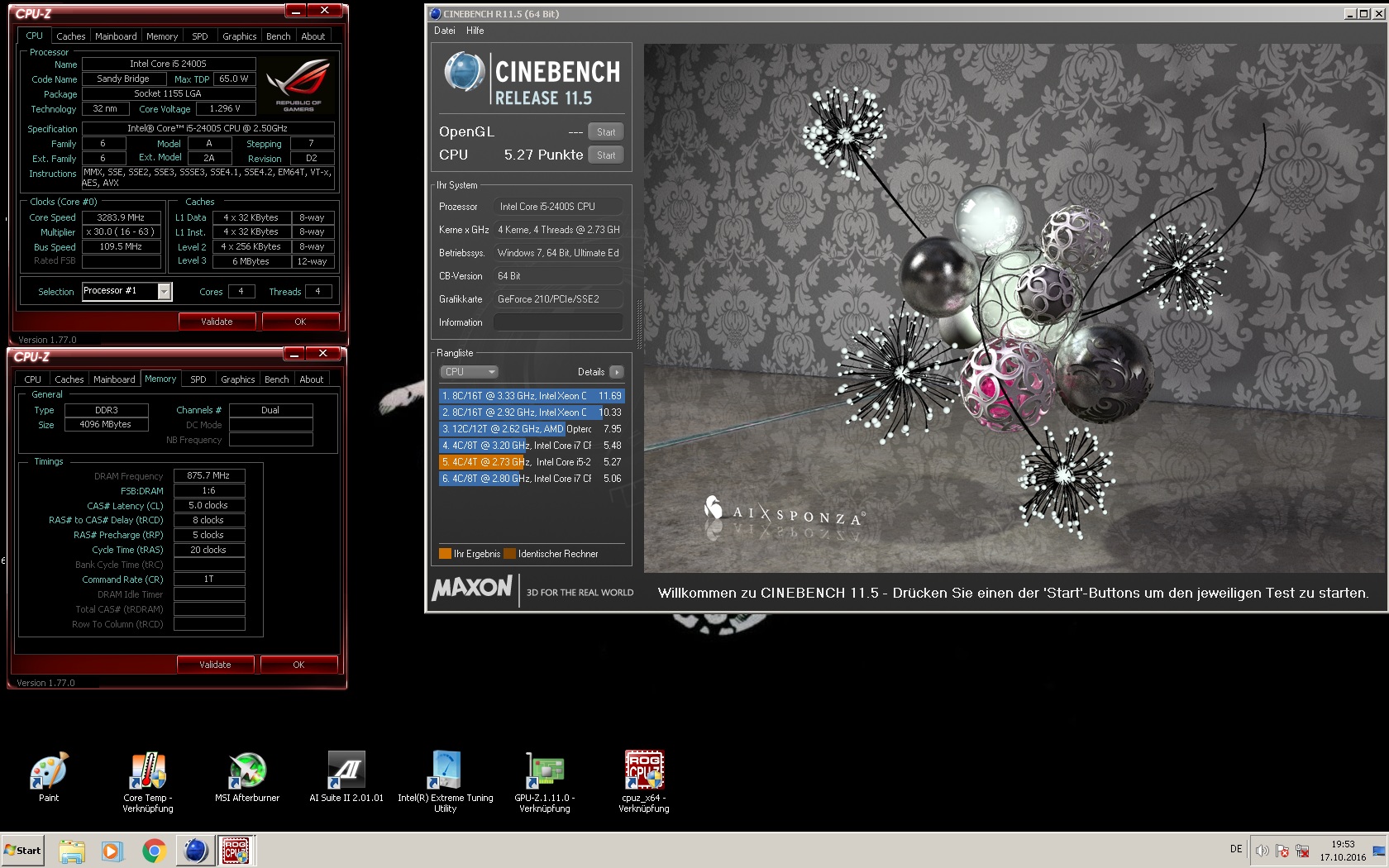Open Memory tab in the CPU-tab CPU-Z window
Viewport: 1389px width, 868px height.
(x=162, y=36)
